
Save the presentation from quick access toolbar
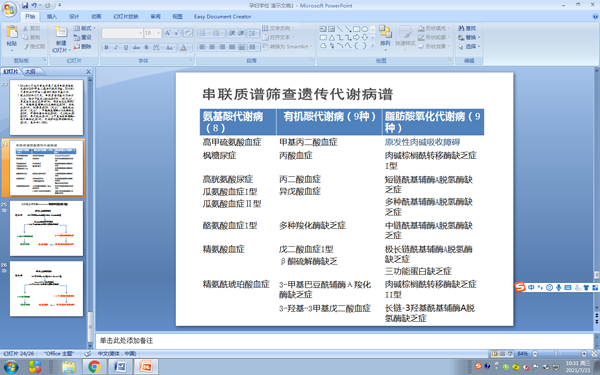[25, 5]
